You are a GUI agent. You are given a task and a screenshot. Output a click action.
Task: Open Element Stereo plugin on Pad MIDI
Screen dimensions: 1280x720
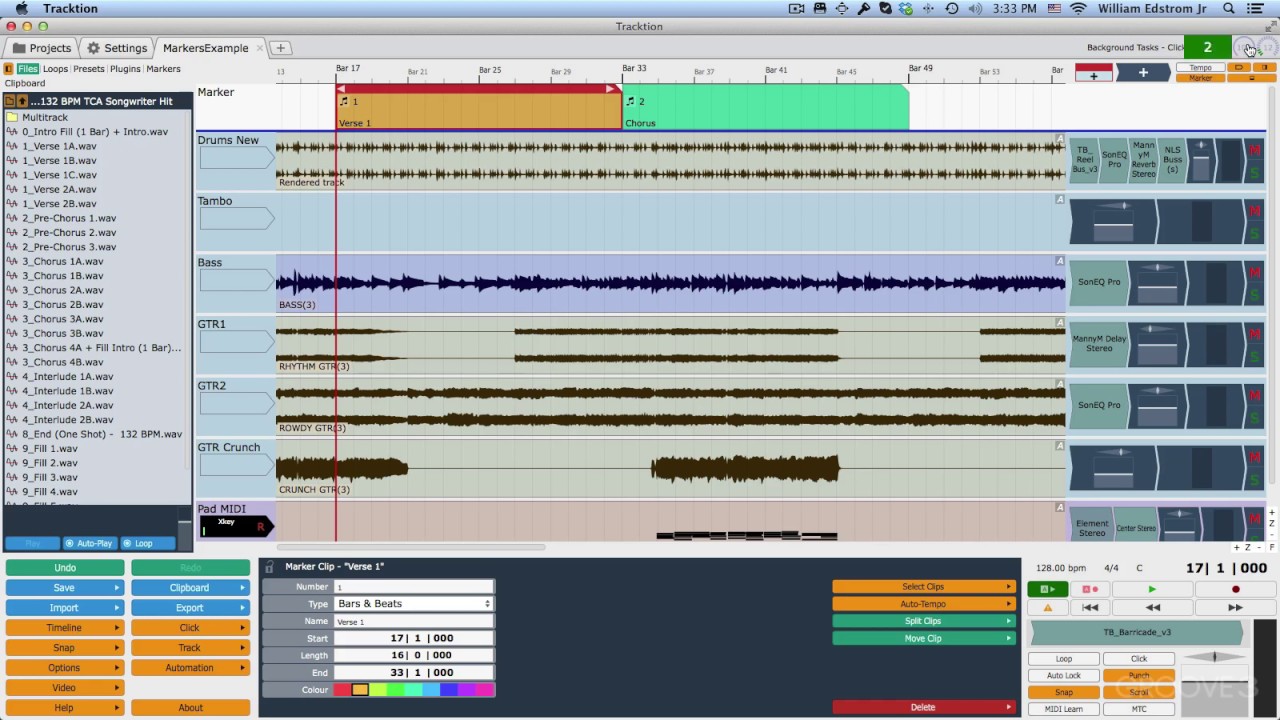(1092, 527)
